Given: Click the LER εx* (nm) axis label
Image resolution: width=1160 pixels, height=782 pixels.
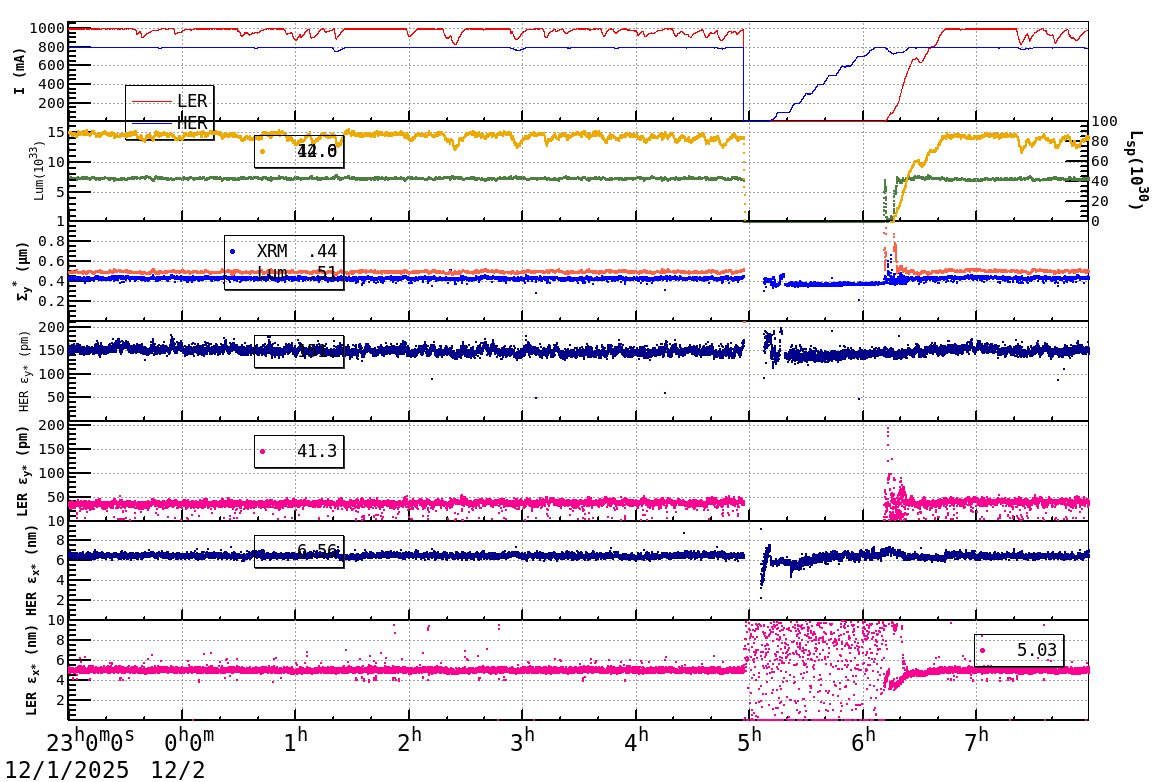Looking at the screenshot, I should tap(32, 670).
